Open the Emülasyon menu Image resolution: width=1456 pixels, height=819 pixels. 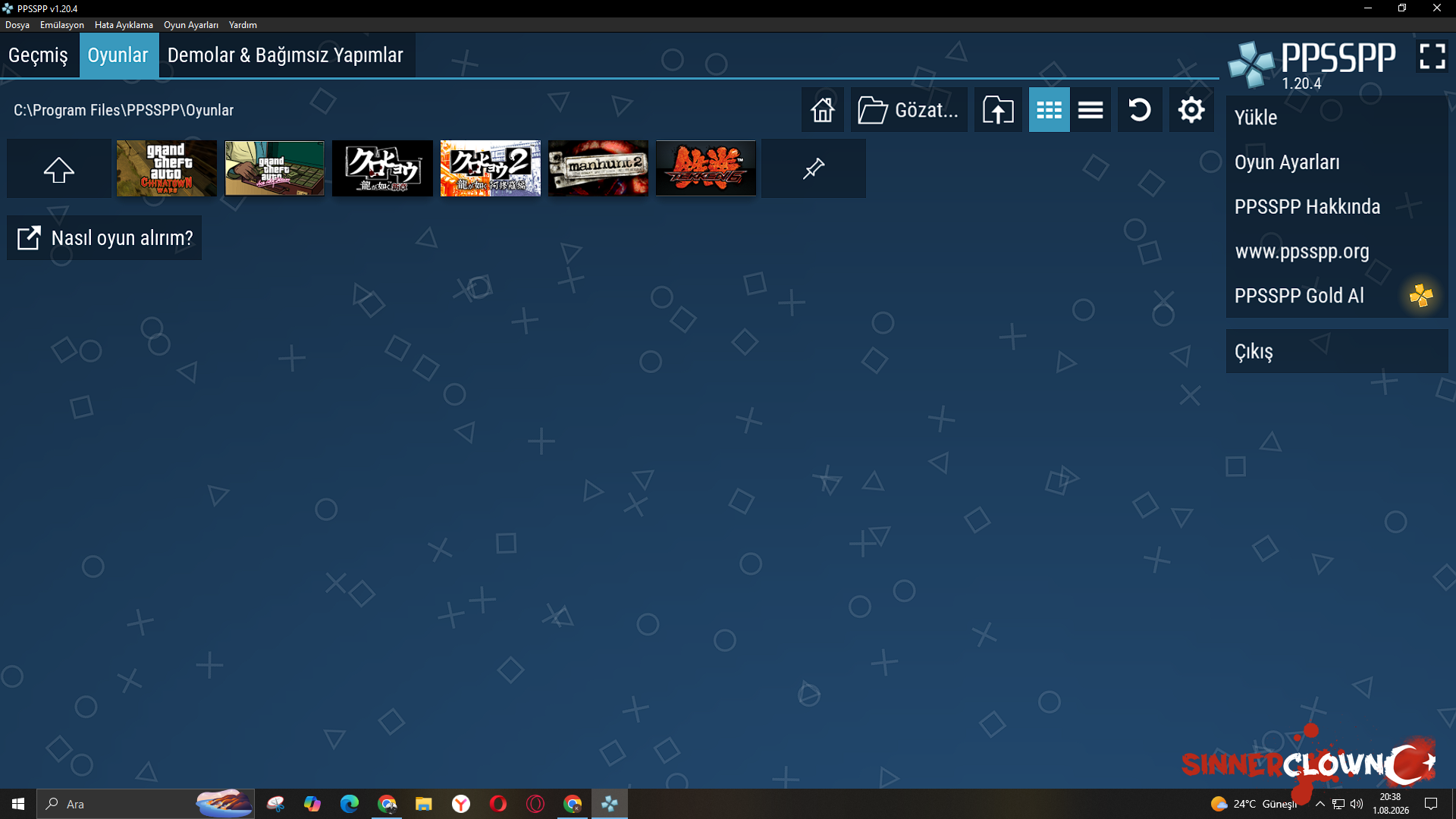coord(62,25)
